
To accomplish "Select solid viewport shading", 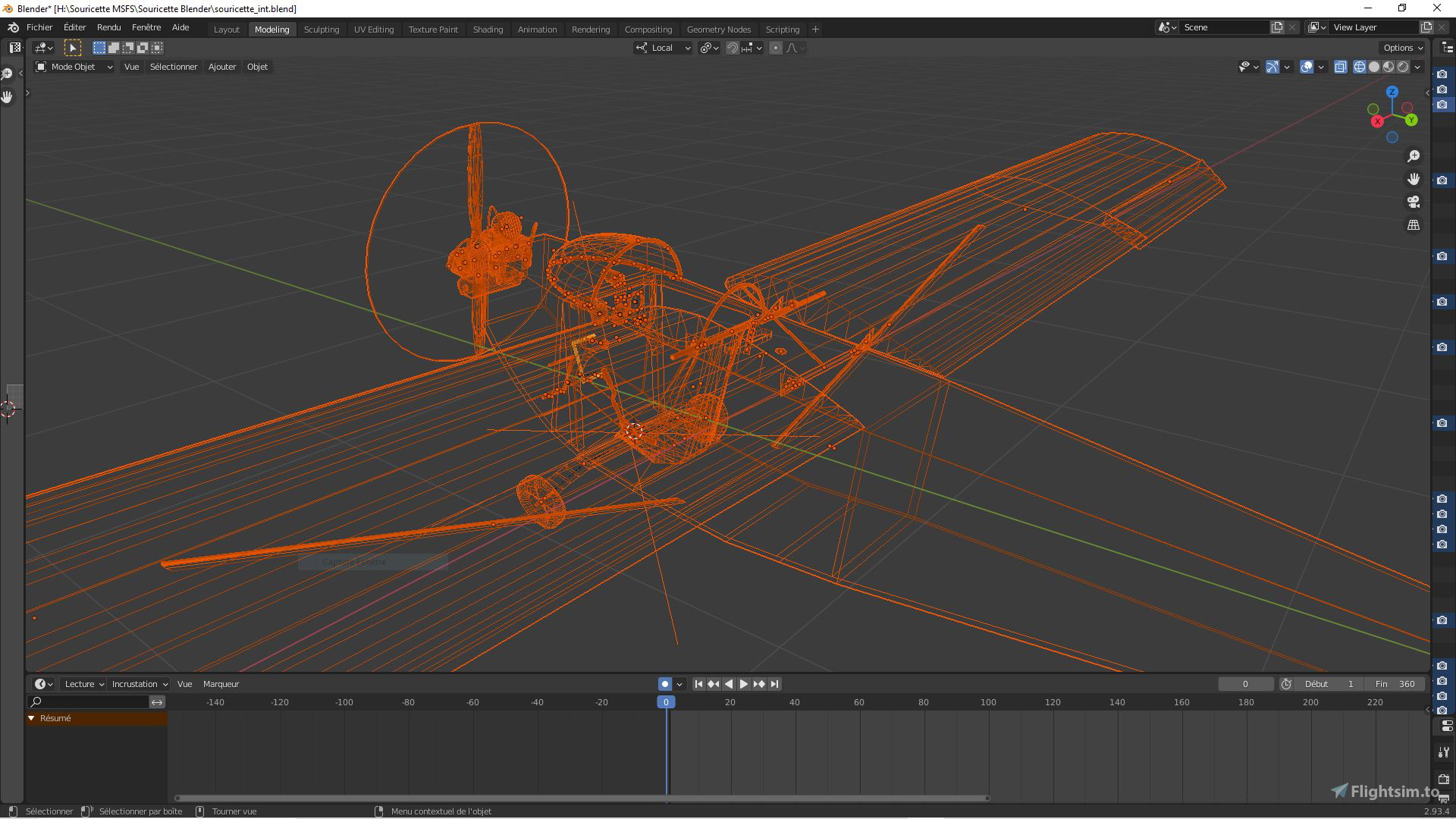I will (1374, 67).
